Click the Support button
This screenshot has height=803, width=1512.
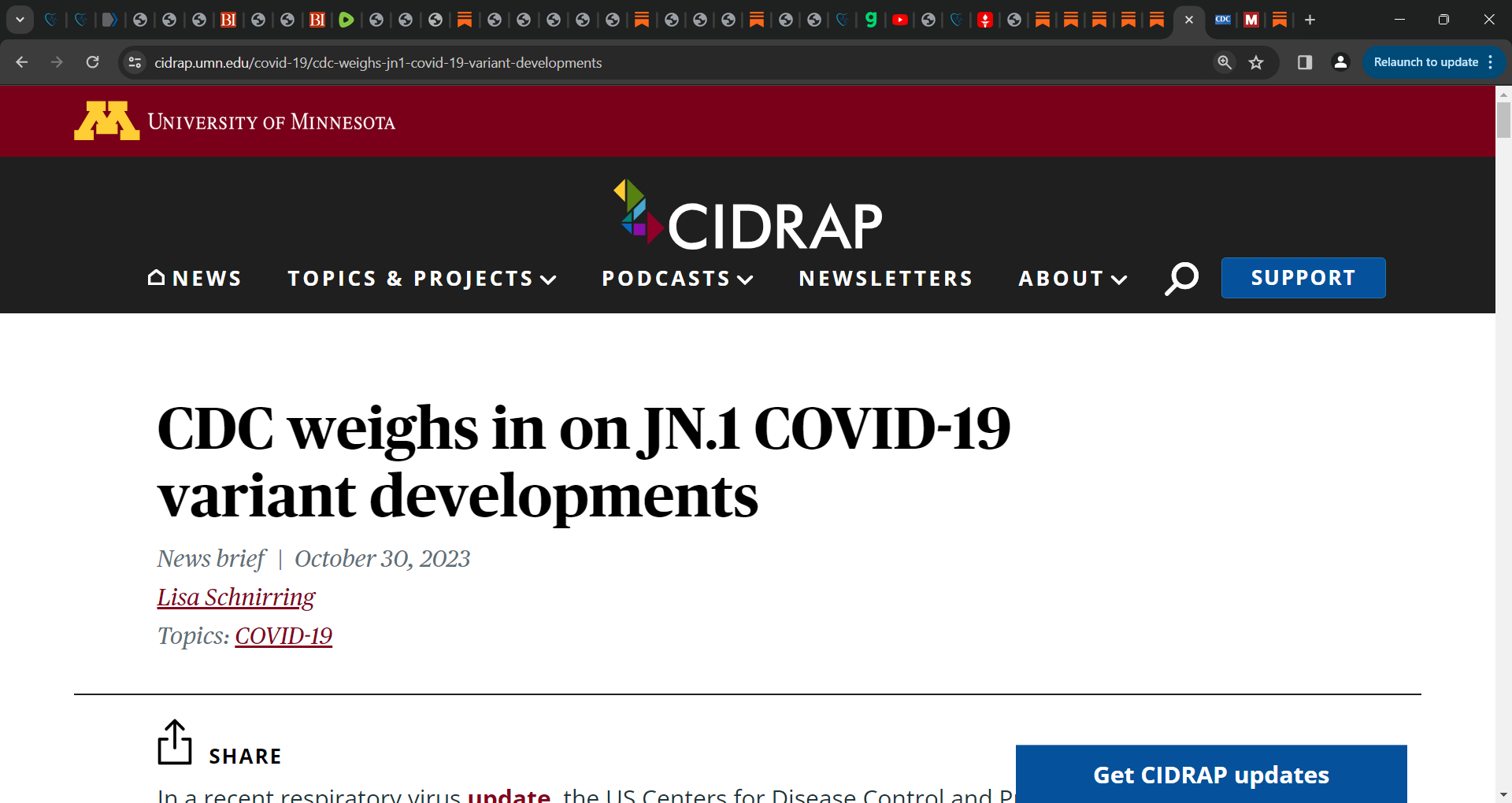coord(1303,277)
